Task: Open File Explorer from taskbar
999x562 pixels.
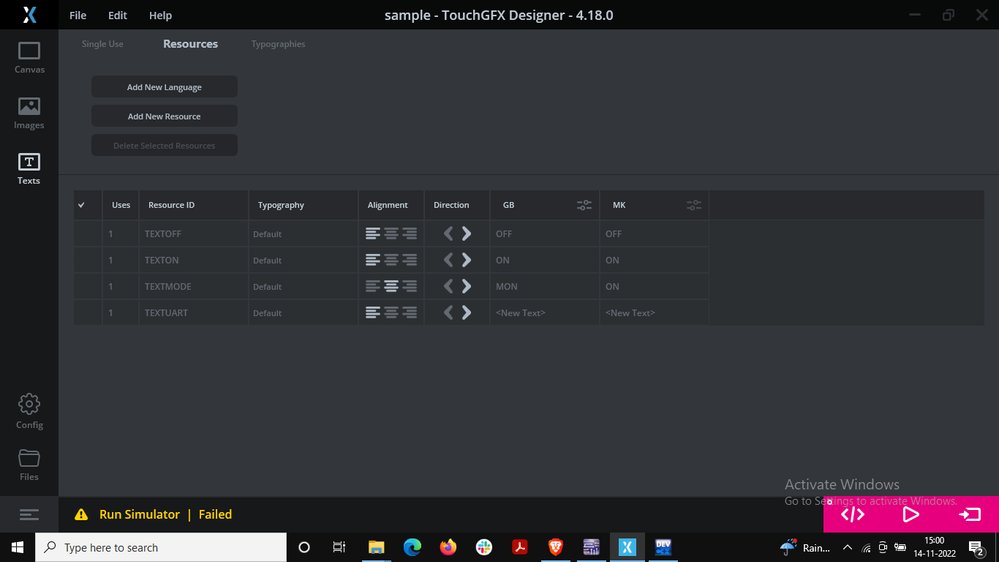Action: 377,547
